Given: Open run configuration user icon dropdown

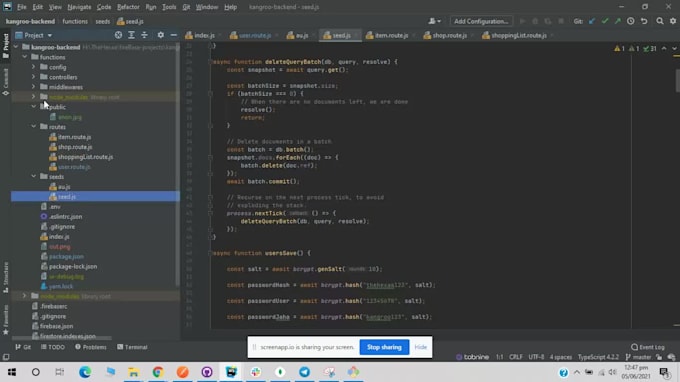Looking at the screenshot, I should pos(434,21).
